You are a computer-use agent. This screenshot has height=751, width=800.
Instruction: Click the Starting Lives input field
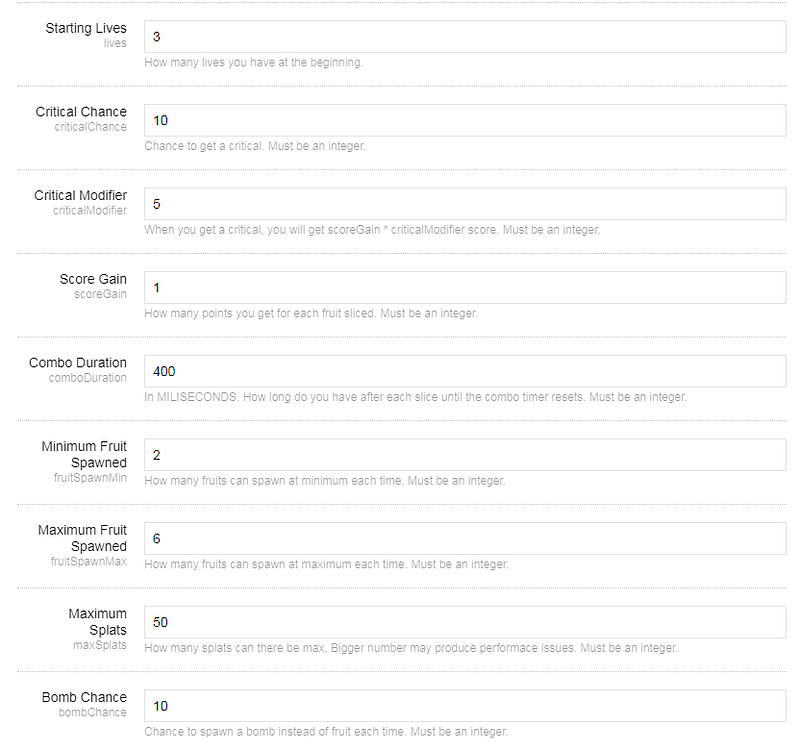point(465,37)
